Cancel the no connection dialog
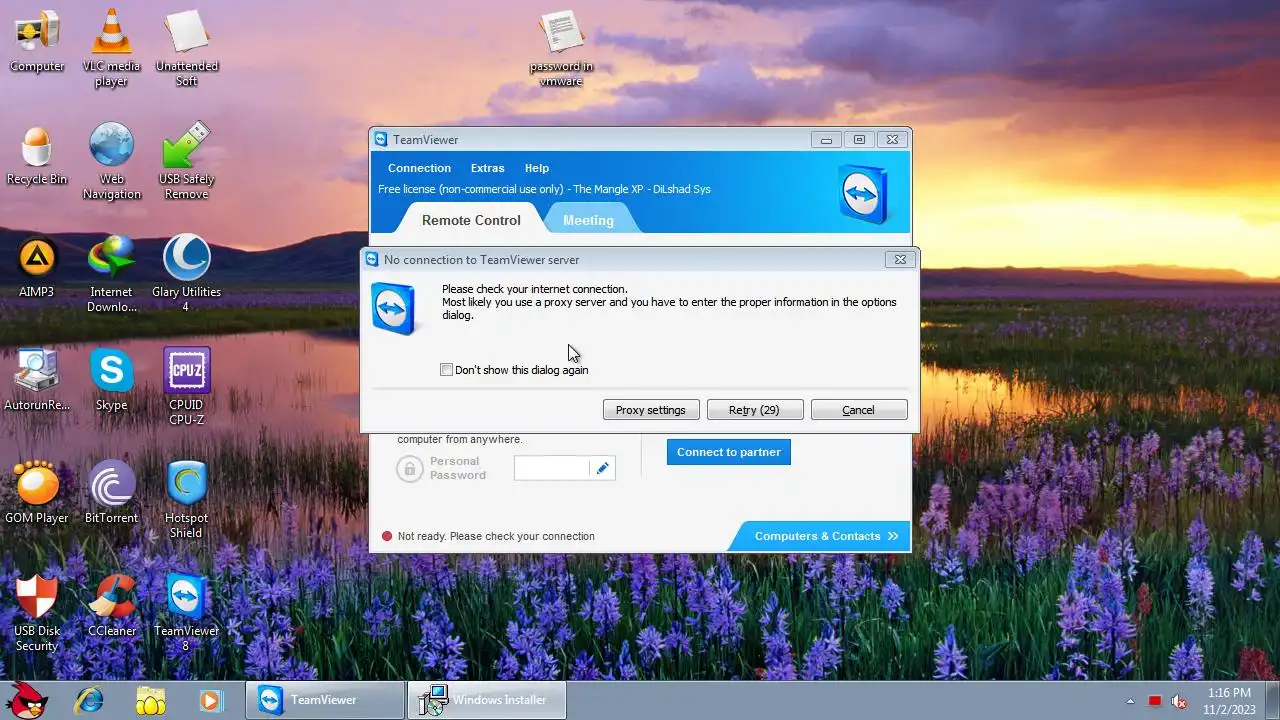Viewport: 1280px width, 720px height. [859, 410]
